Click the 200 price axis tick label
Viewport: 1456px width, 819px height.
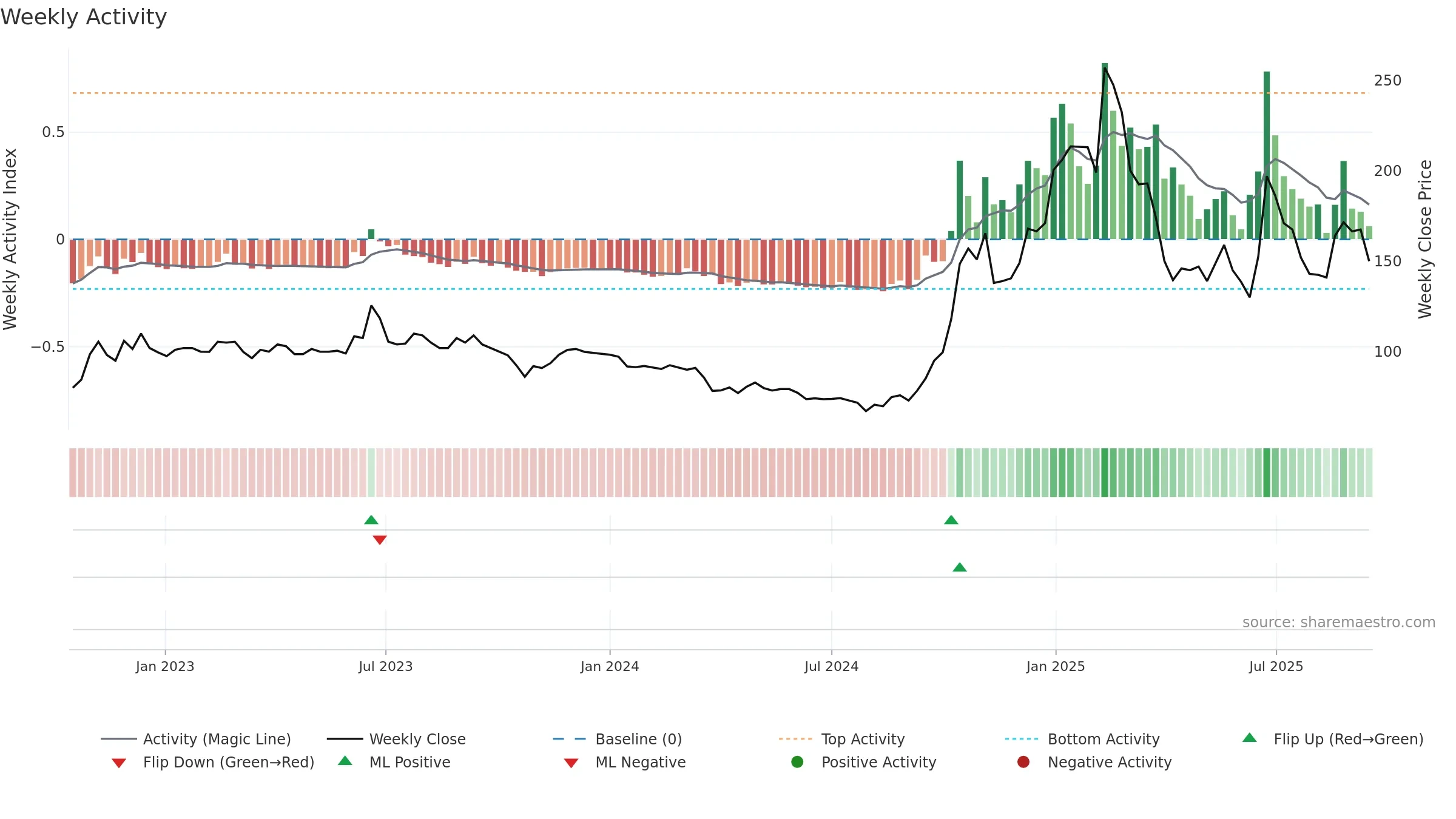[x=1387, y=171]
